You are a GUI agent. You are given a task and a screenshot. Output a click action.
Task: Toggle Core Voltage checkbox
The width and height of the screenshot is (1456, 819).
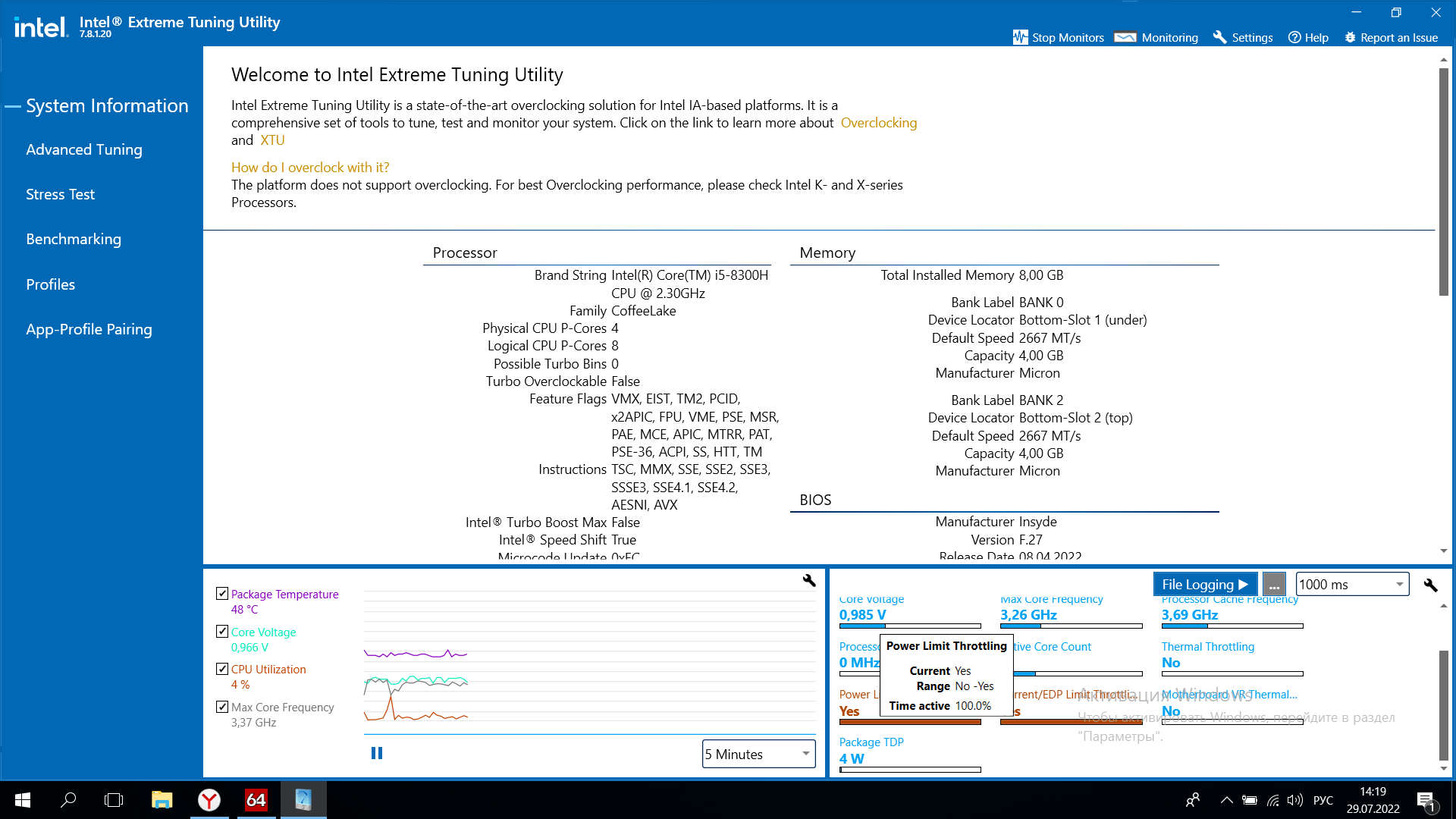click(x=222, y=631)
